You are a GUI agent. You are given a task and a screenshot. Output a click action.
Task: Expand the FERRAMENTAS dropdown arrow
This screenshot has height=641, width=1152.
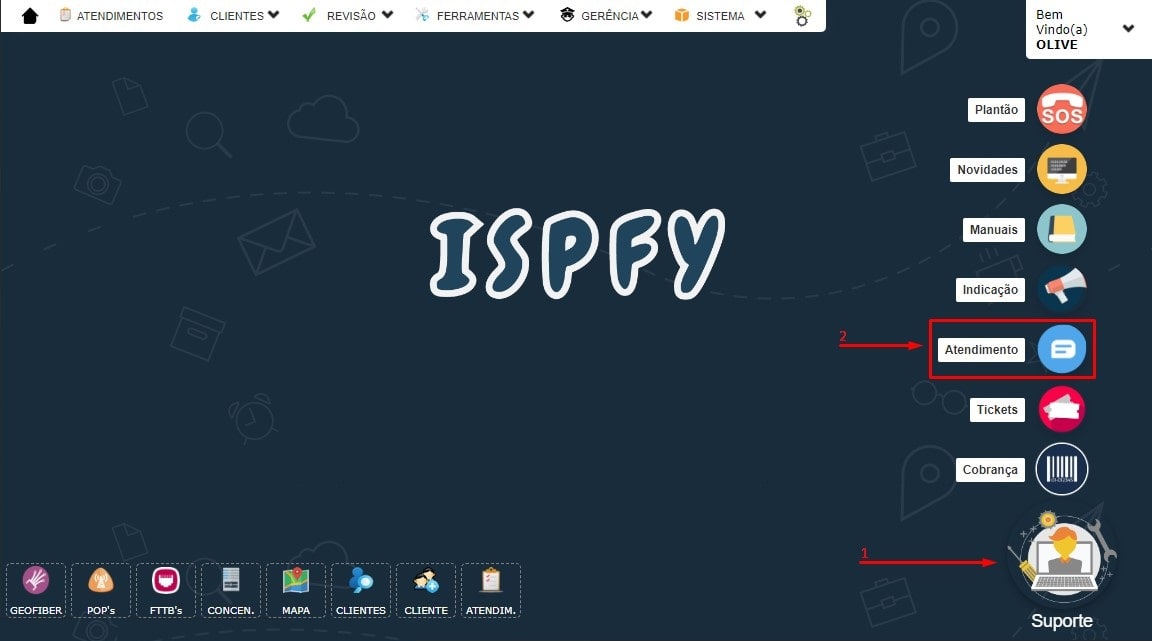click(528, 15)
